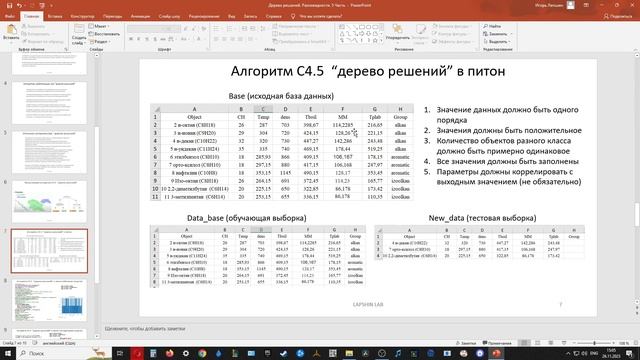Toggle text shadow formatting
The height and width of the screenshot is (360, 640).
(155, 39)
